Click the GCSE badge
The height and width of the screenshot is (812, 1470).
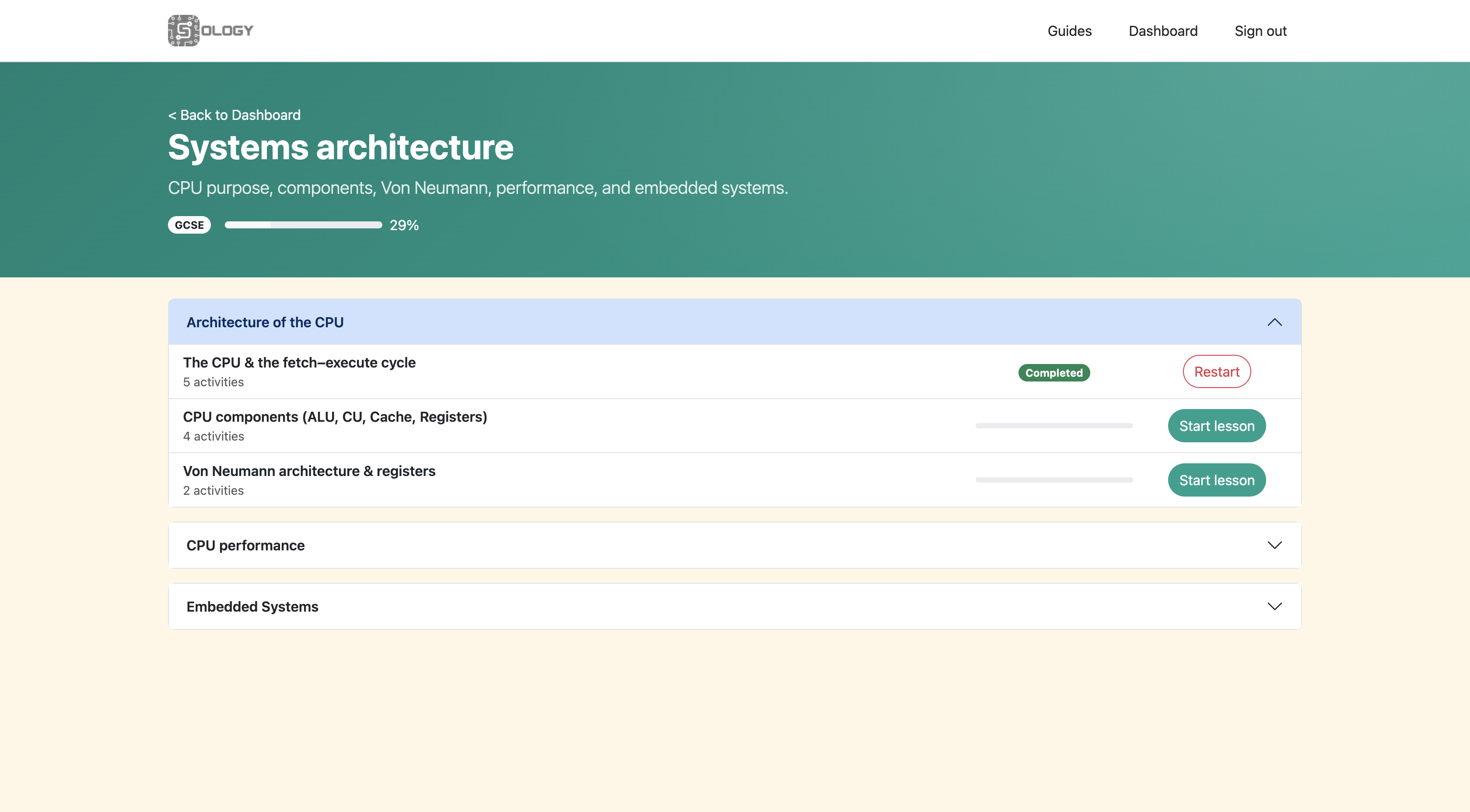pyautogui.click(x=189, y=225)
